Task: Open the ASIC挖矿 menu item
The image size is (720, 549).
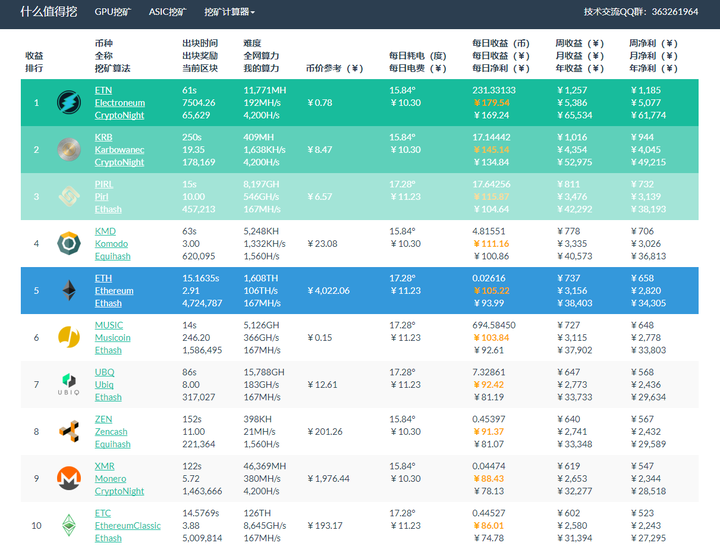Action: coord(168,12)
